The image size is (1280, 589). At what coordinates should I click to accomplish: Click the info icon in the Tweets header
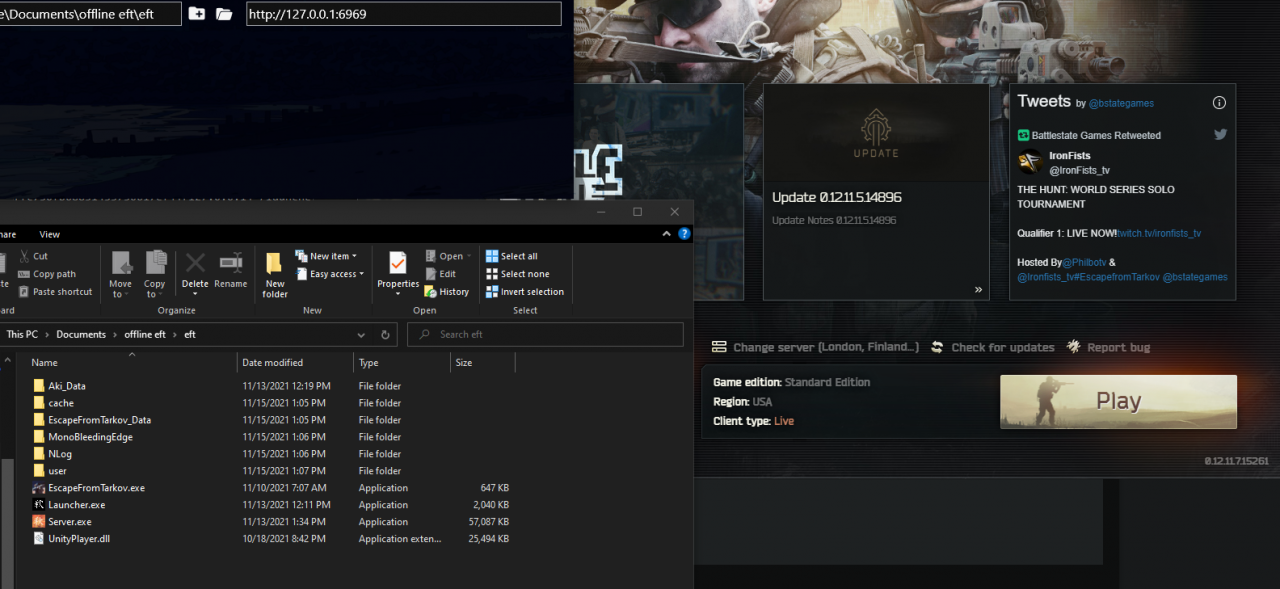click(1219, 102)
